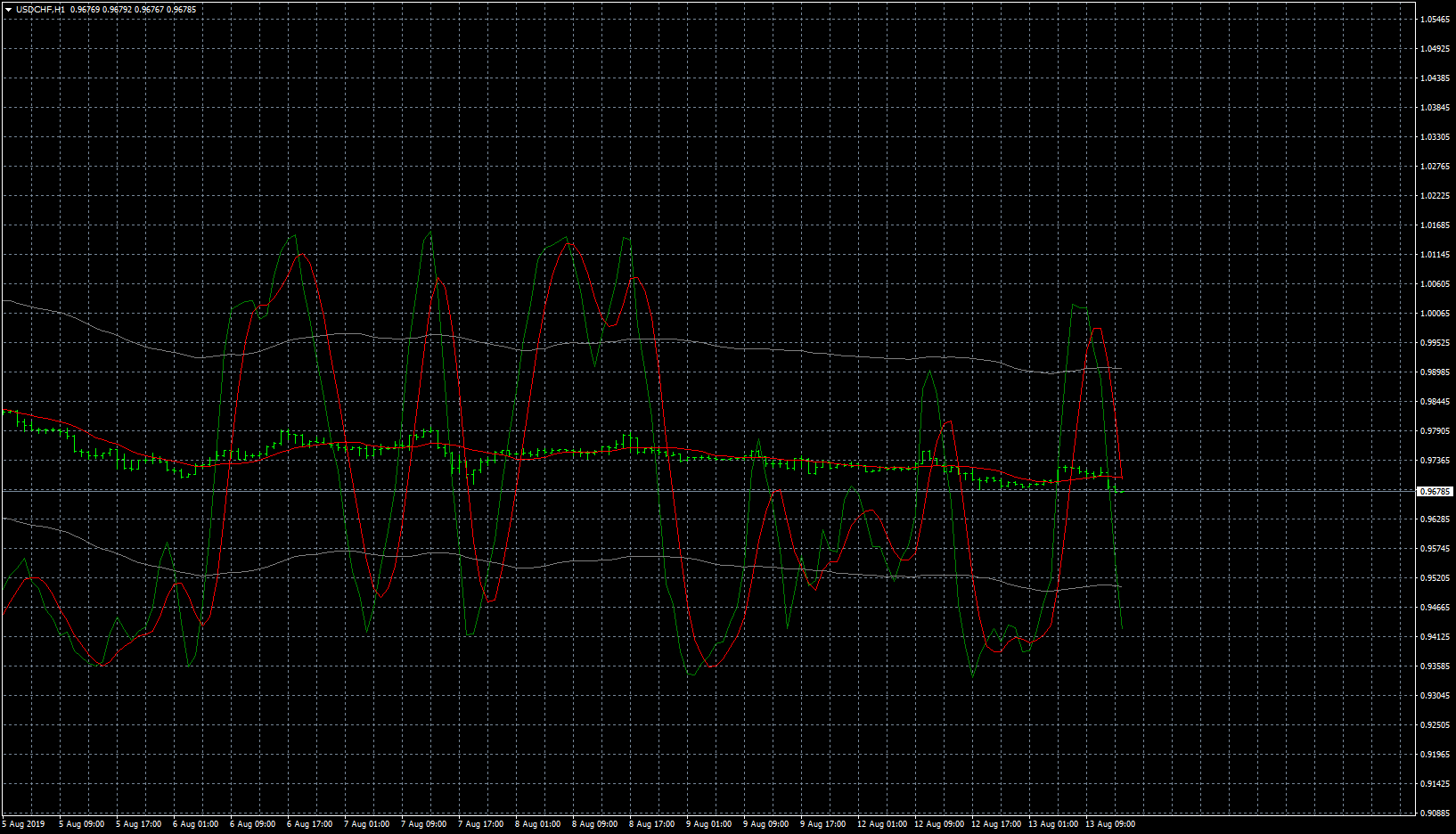Click the 9 Aug 09:00 time axis label
The image size is (1456, 834).
(x=765, y=824)
